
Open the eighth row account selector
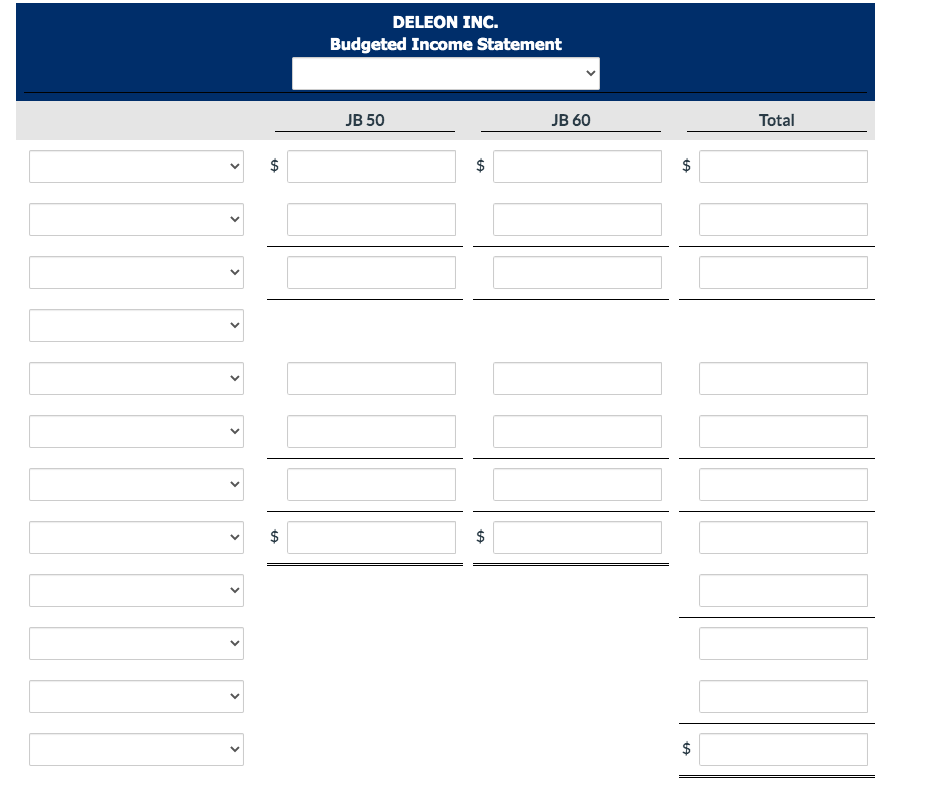[136, 537]
